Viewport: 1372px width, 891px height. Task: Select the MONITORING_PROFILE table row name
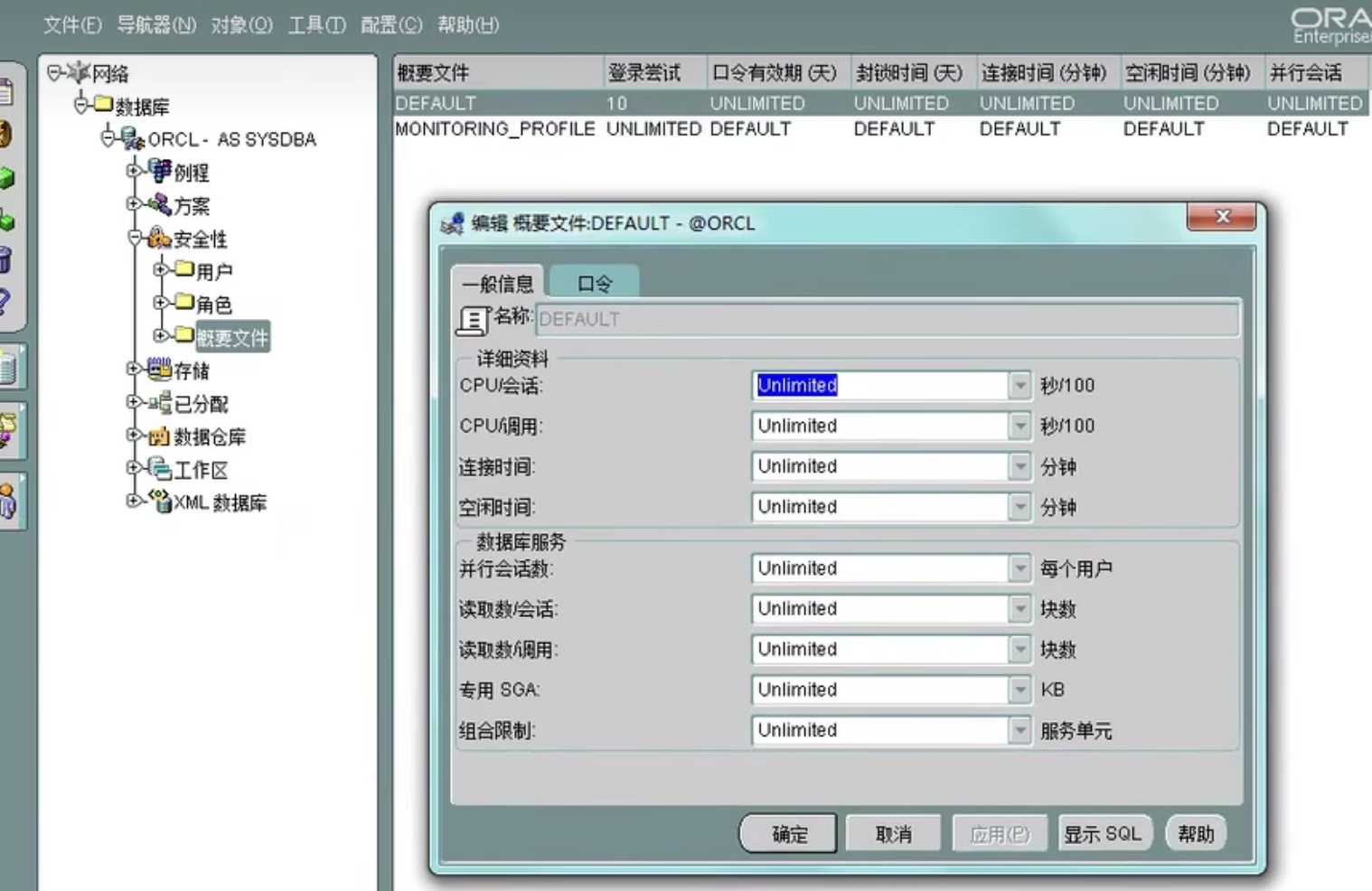point(494,129)
